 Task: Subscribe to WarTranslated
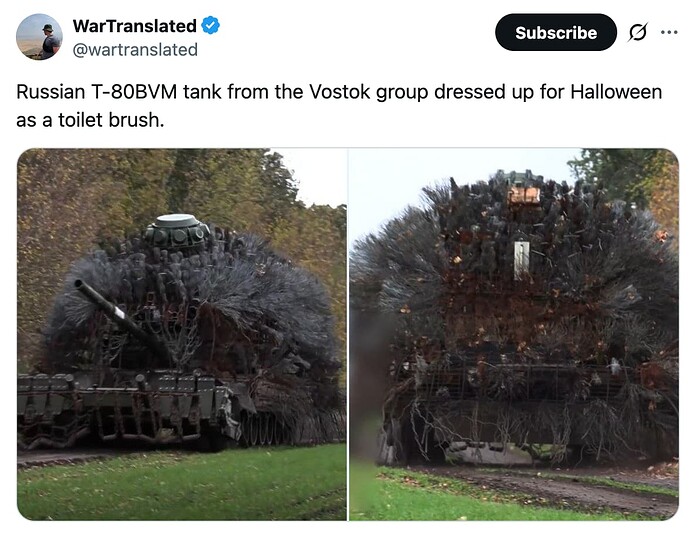click(x=556, y=33)
